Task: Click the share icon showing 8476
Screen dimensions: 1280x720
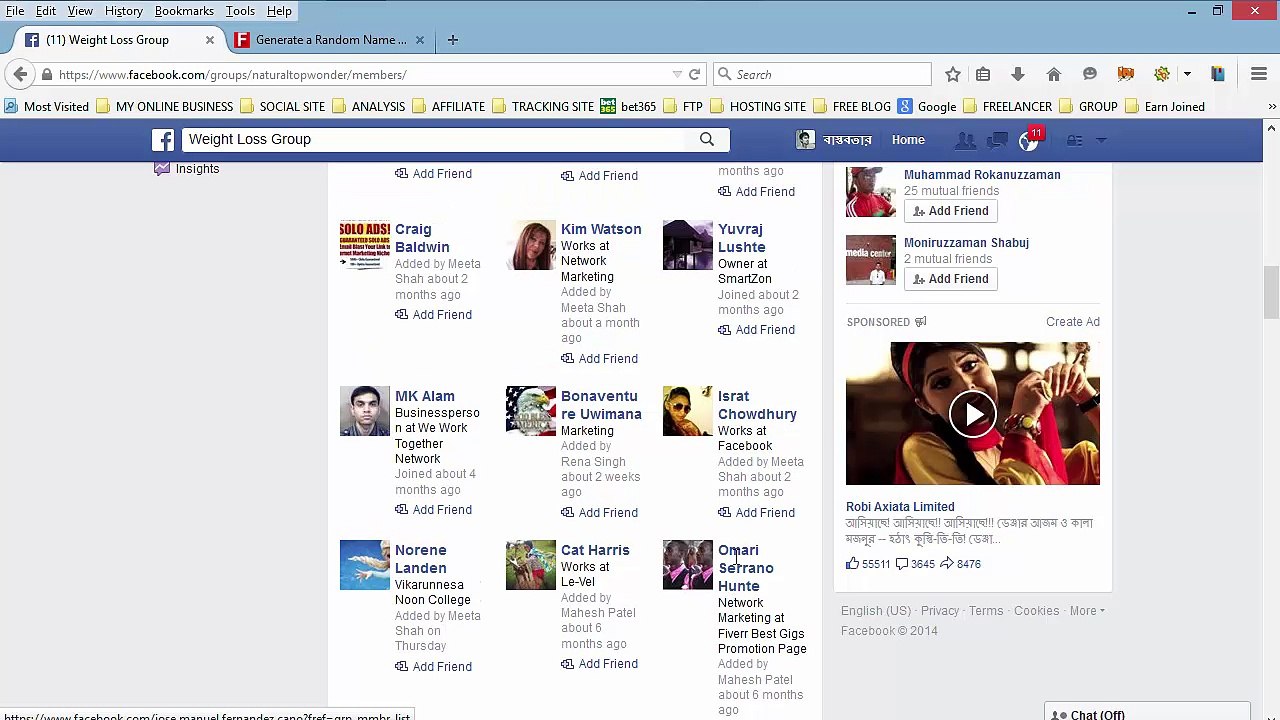Action: click(x=947, y=563)
